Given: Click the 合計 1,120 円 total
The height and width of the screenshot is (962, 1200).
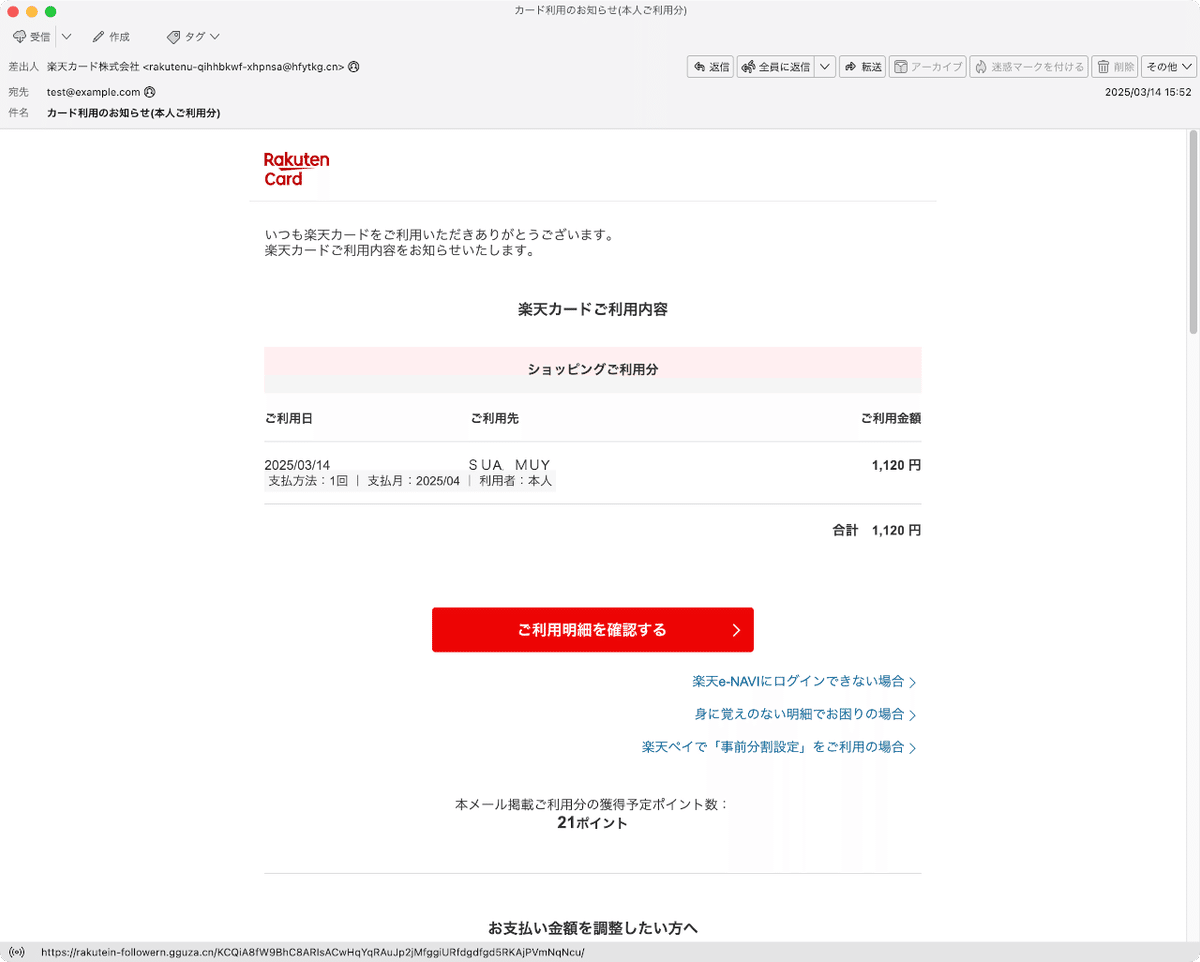Looking at the screenshot, I should click(877, 531).
